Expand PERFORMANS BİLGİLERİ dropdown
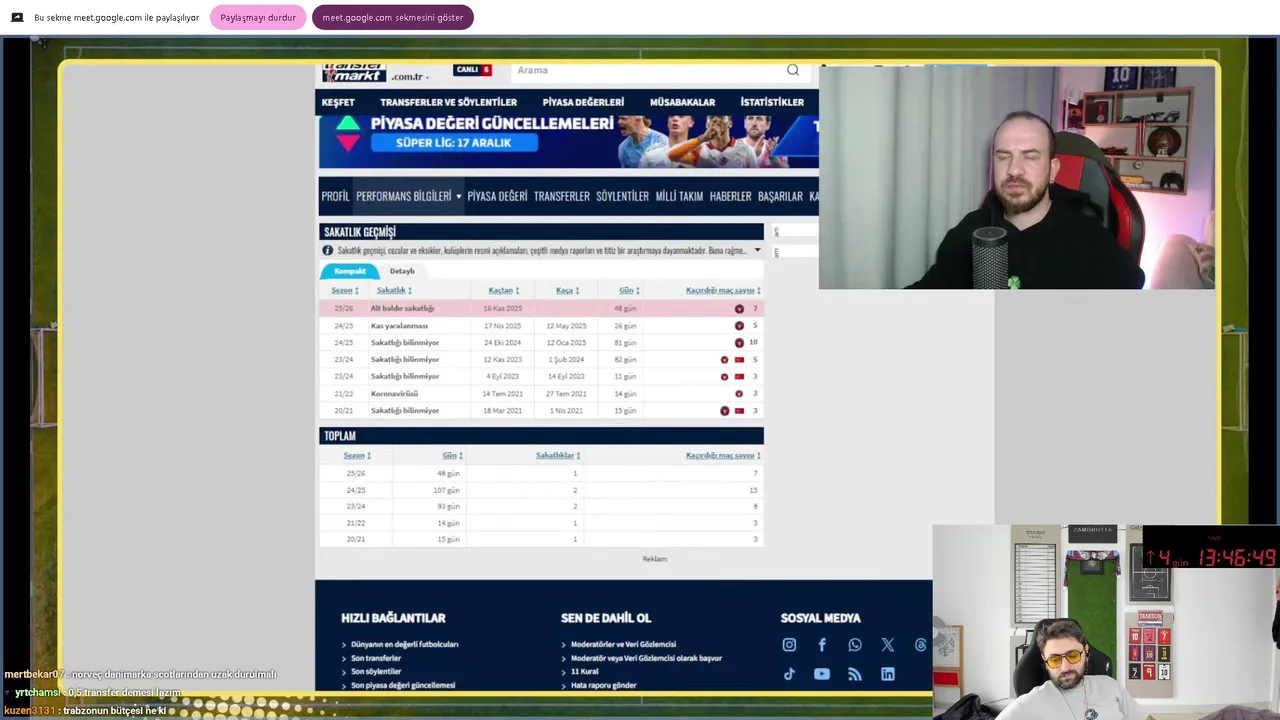 [x=408, y=196]
